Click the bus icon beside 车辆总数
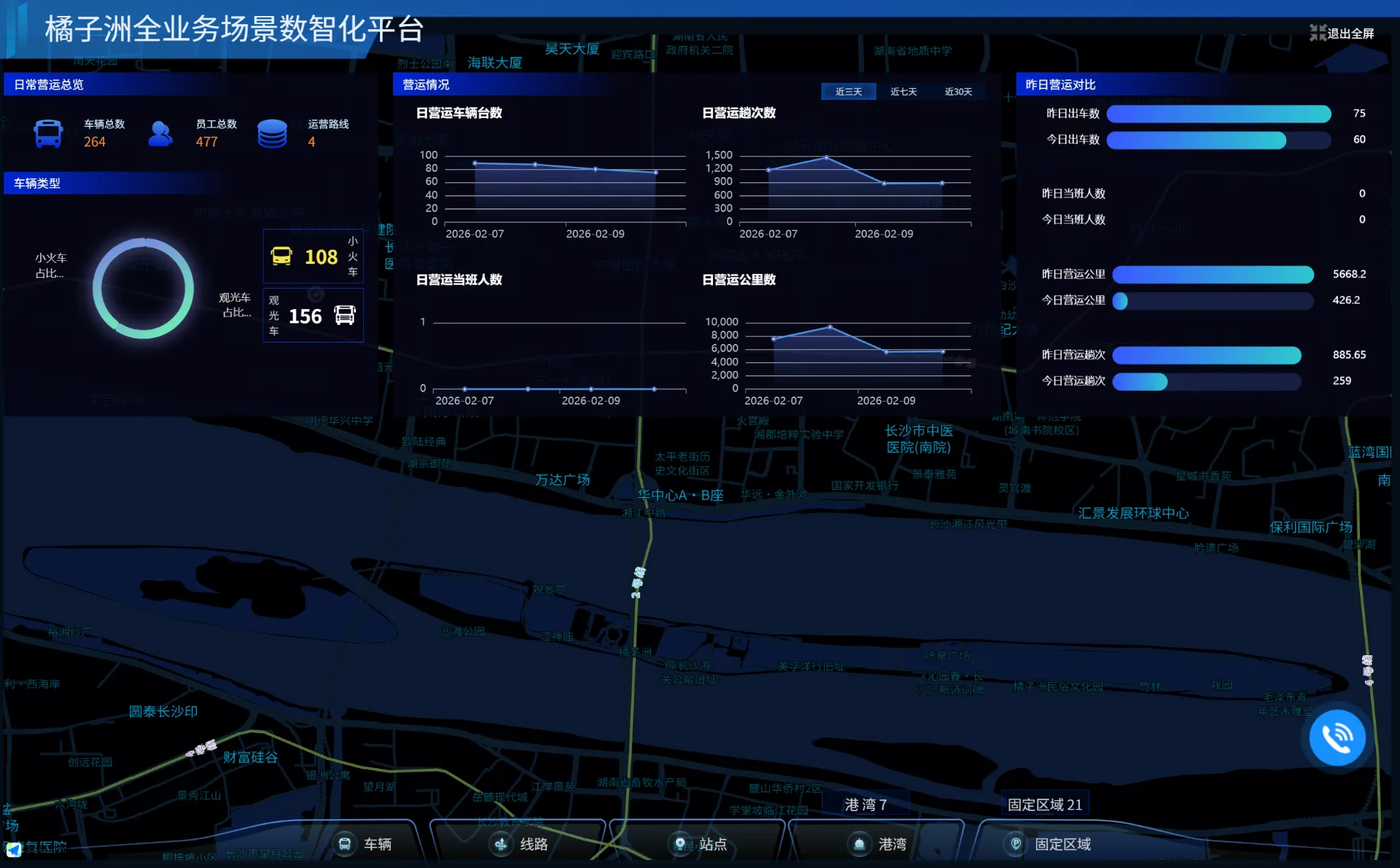This screenshot has height=868, width=1400. click(48, 133)
